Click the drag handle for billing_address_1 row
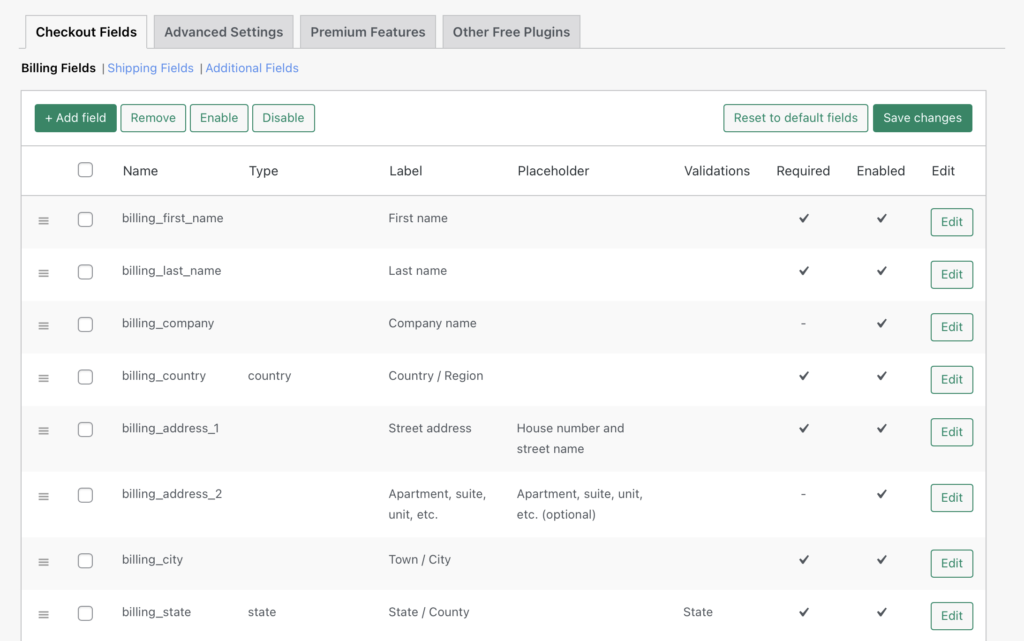 [x=43, y=431]
